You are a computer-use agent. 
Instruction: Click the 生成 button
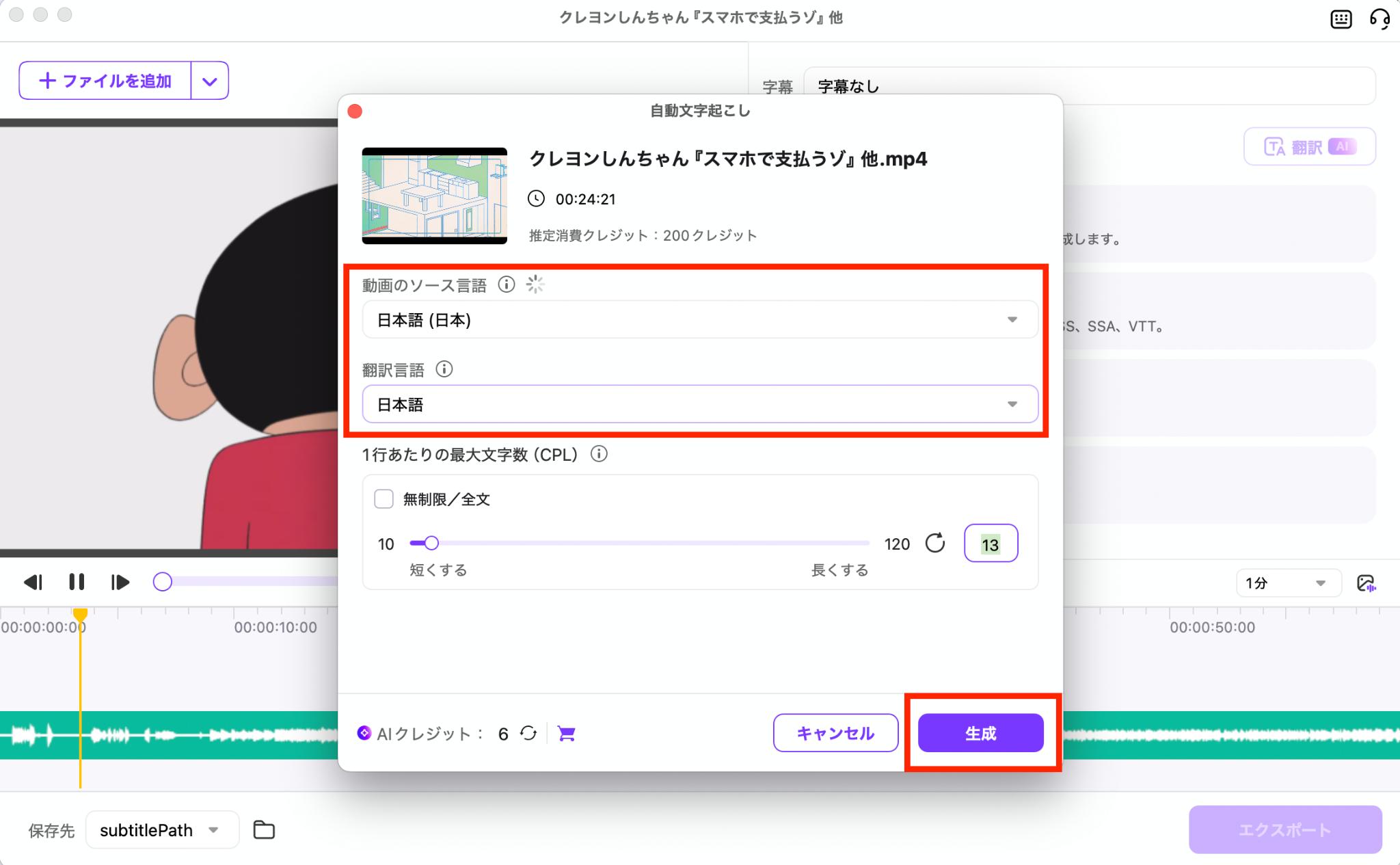tap(980, 733)
